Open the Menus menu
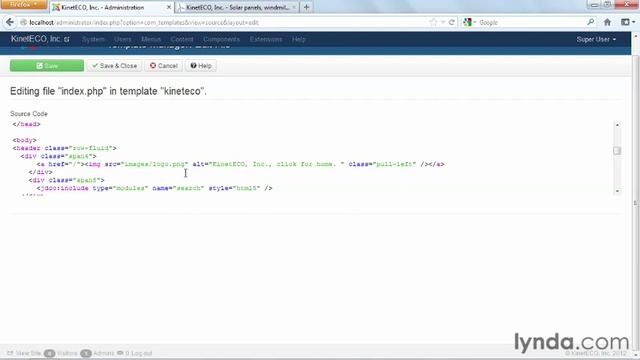The height and width of the screenshot is (360, 640). point(151,40)
